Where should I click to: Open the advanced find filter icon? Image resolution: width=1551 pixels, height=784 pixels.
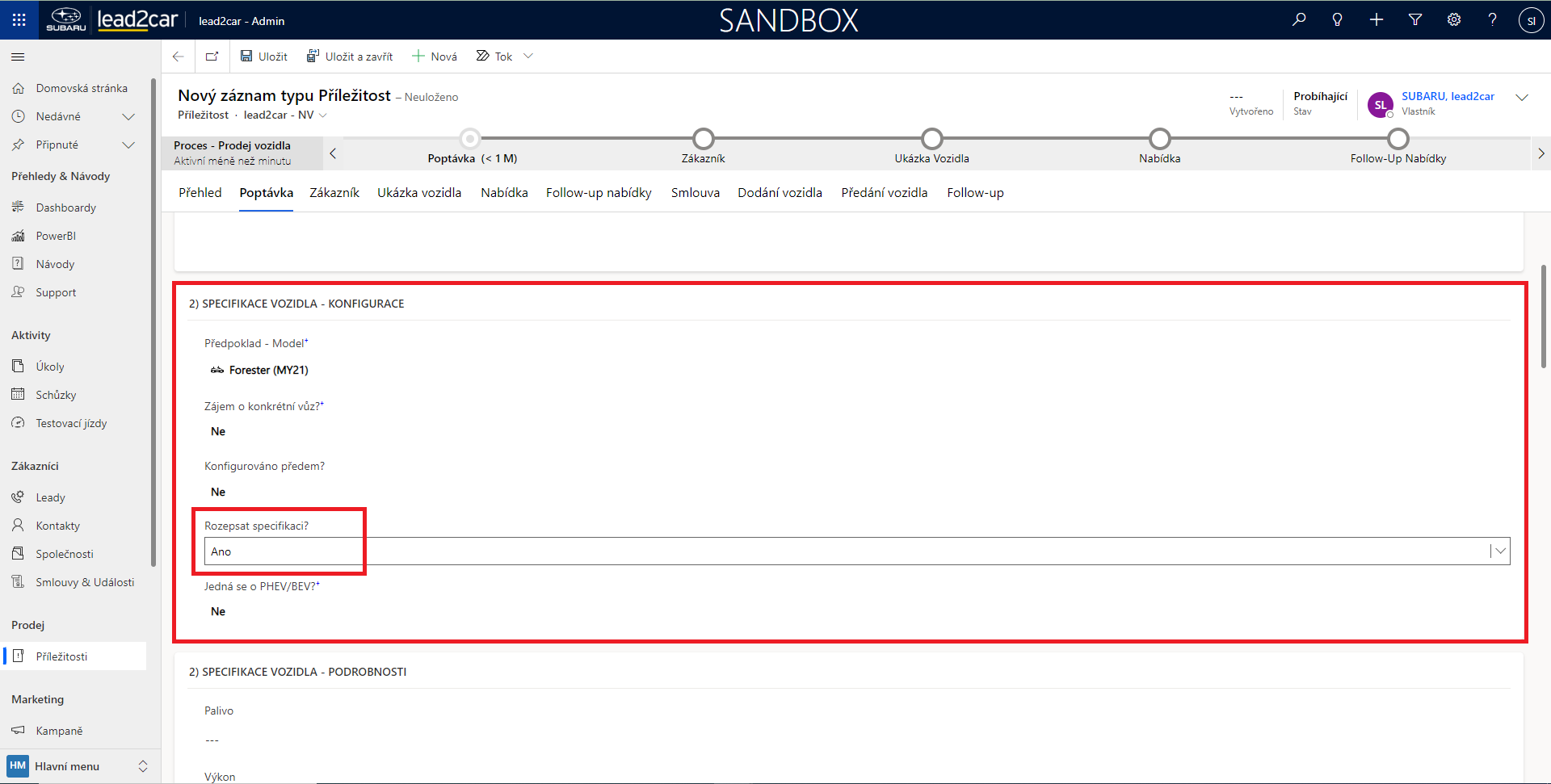click(x=1415, y=19)
